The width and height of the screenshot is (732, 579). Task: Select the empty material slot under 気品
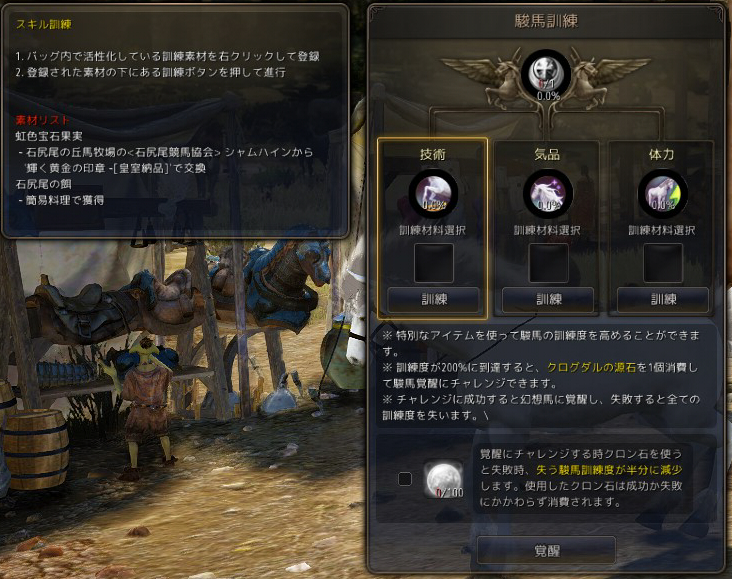click(x=549, y=263)
